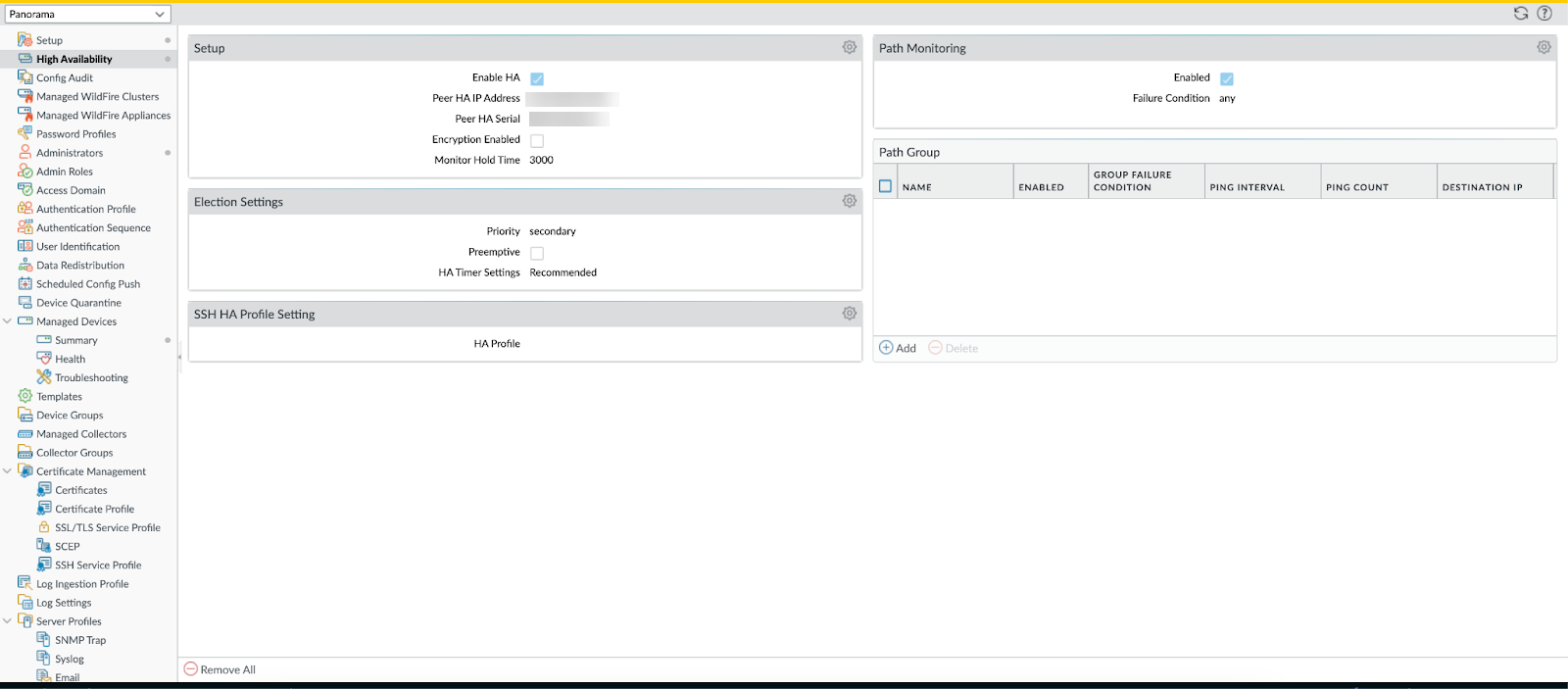This screenshot has width=1568, height=689.
Task: Open Certificate Profile page
Action: (x=94, y=509)
